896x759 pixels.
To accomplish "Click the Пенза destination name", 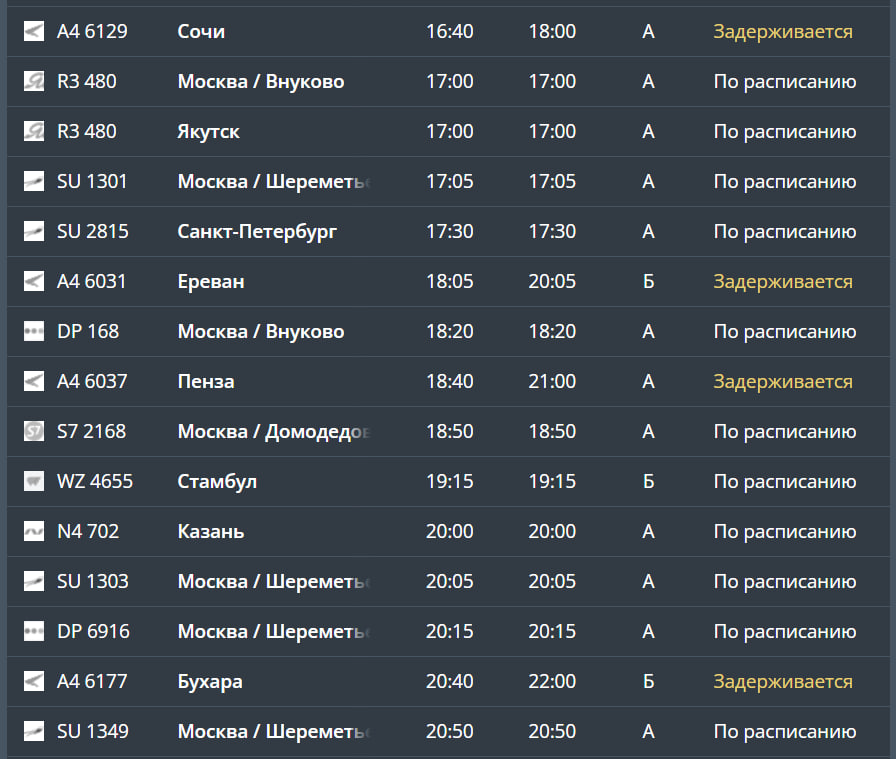I will click(205, 382).
